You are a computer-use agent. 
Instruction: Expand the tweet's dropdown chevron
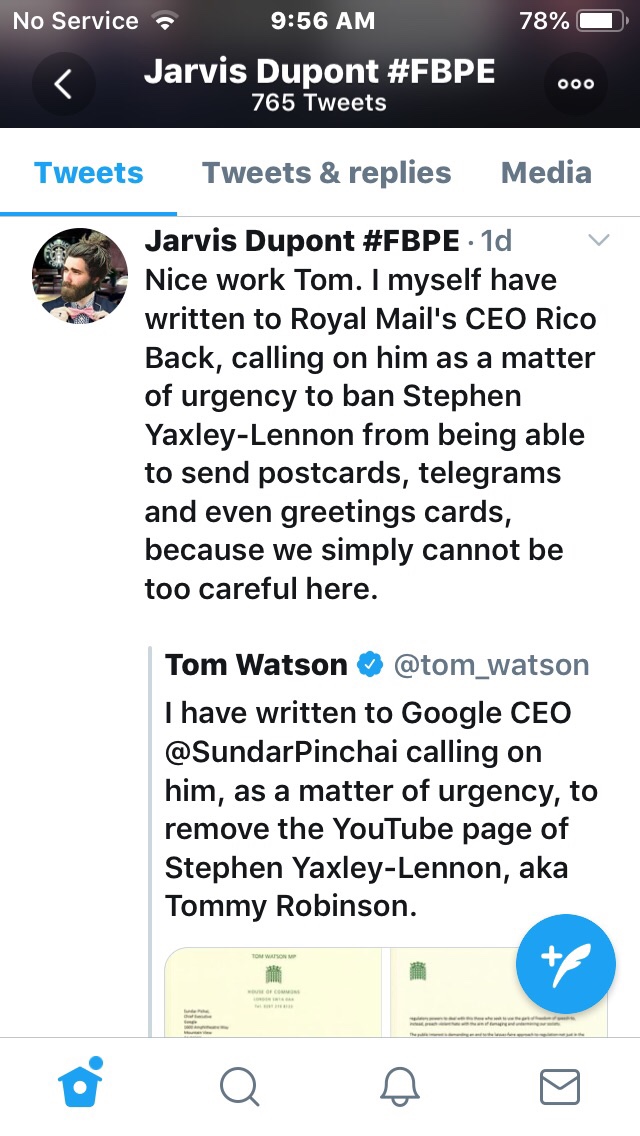tap(599, 240)
